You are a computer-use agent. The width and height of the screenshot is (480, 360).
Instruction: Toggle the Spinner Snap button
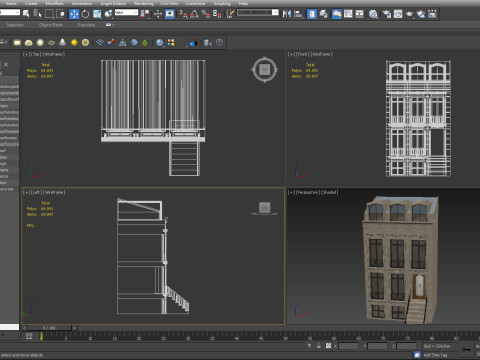pos(217,14)
